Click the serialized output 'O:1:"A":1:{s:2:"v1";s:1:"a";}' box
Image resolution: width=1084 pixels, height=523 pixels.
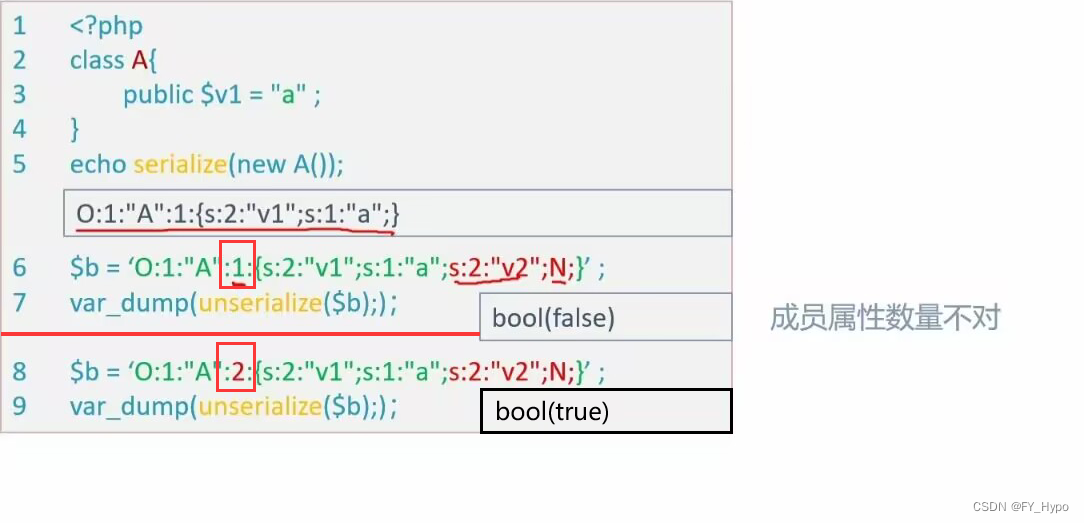(398, 213)
